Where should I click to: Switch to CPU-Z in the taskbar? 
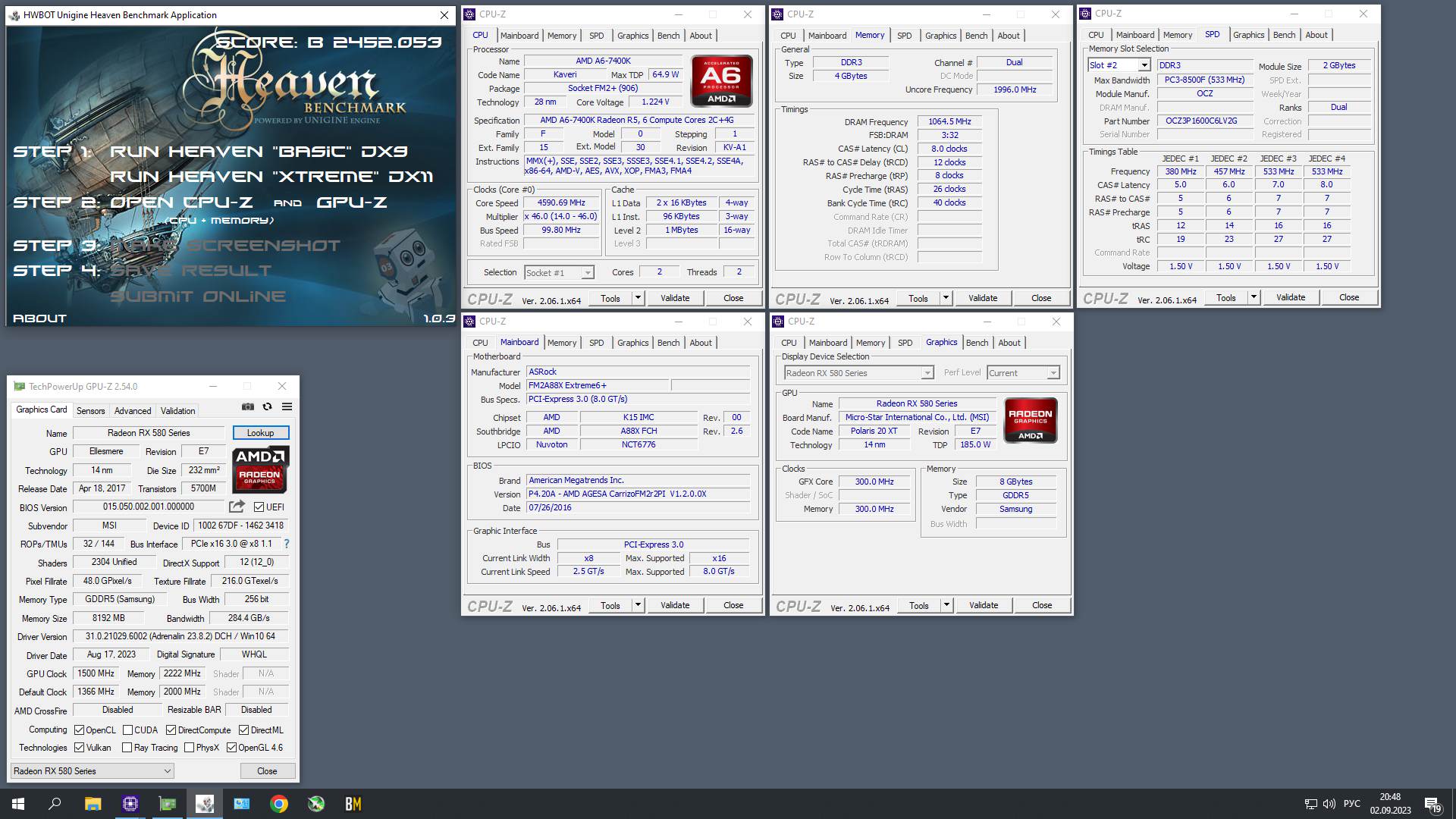pos(130,804)
